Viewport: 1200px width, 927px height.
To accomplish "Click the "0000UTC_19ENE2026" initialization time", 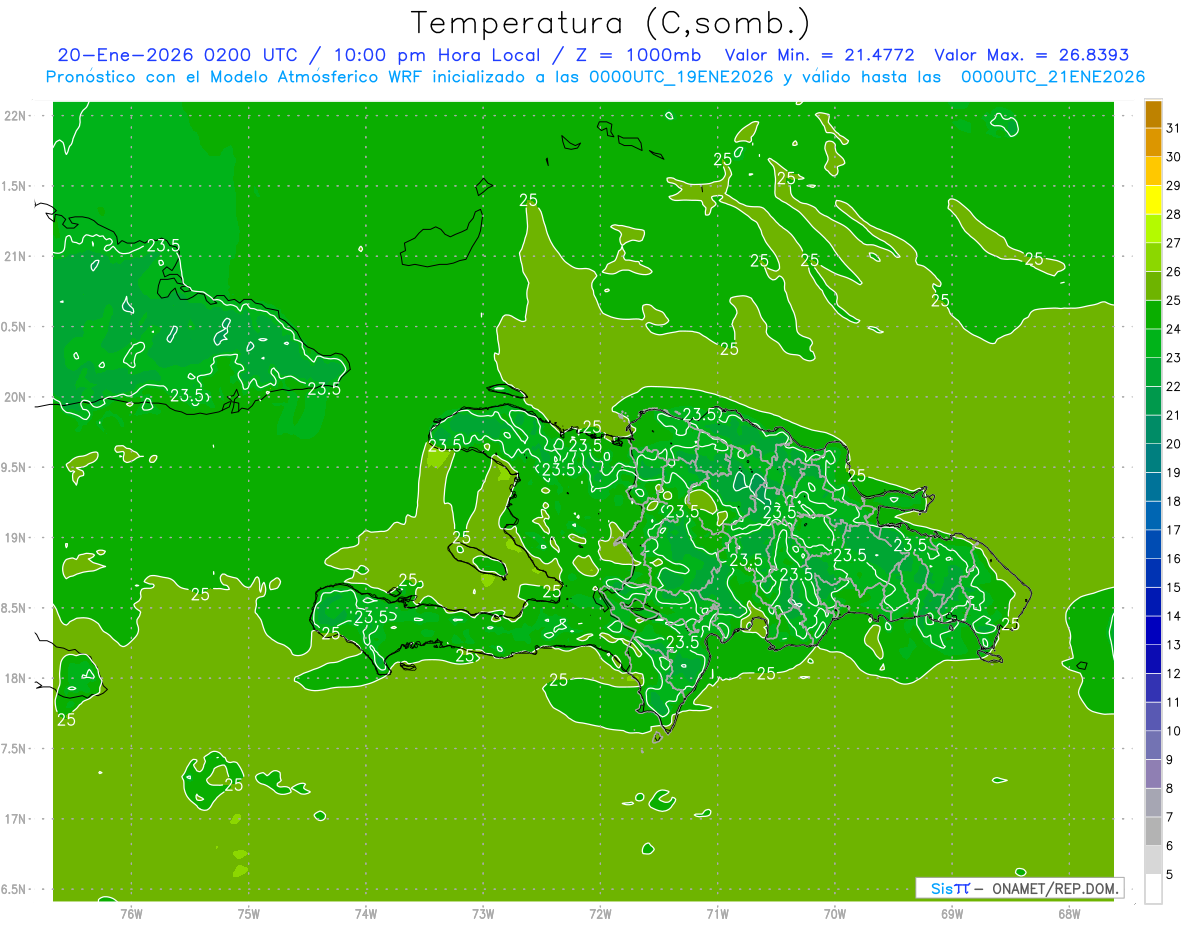I will click(x=681, y=77).
